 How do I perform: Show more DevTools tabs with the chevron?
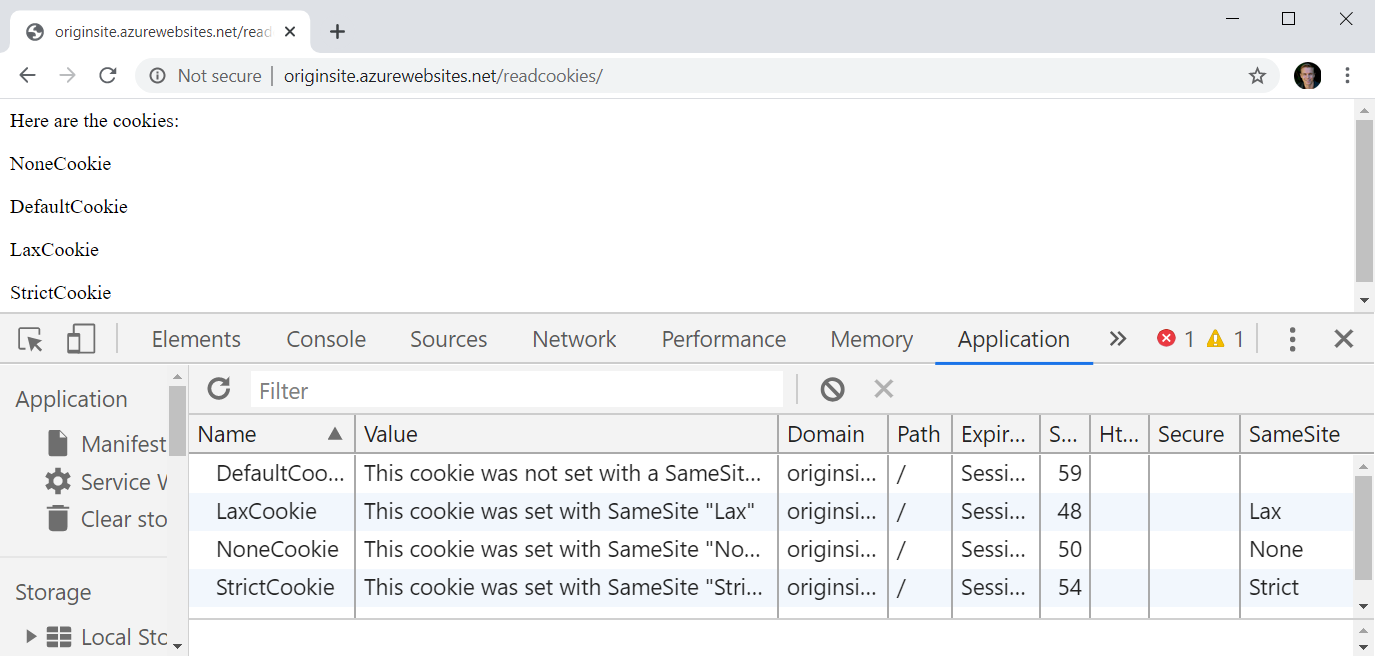[1118, 340]
